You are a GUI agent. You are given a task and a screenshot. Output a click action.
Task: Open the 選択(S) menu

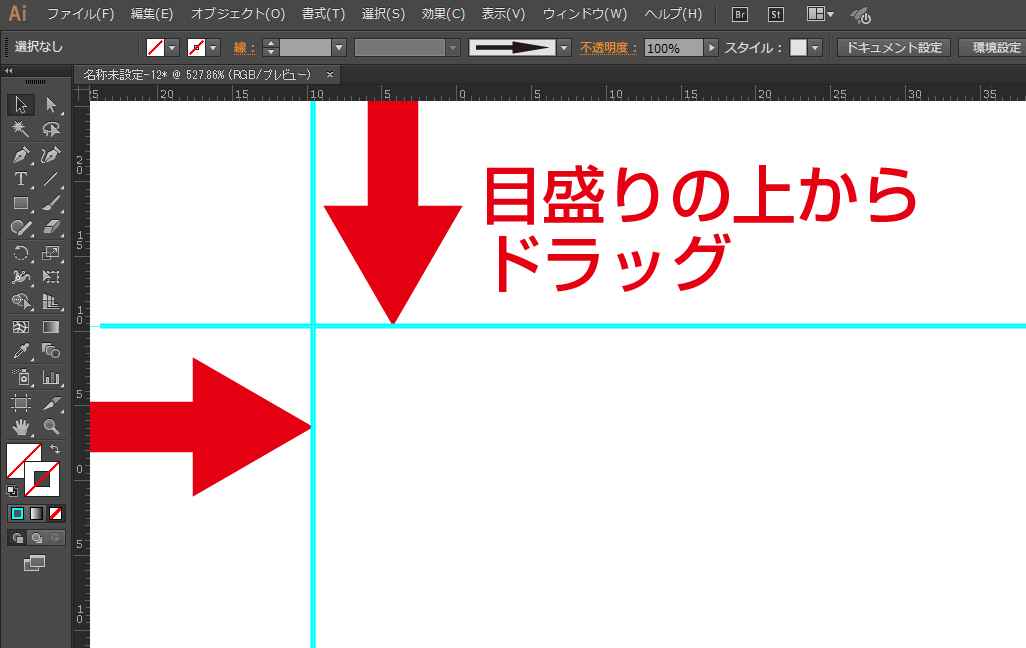[x=383, y=14]
